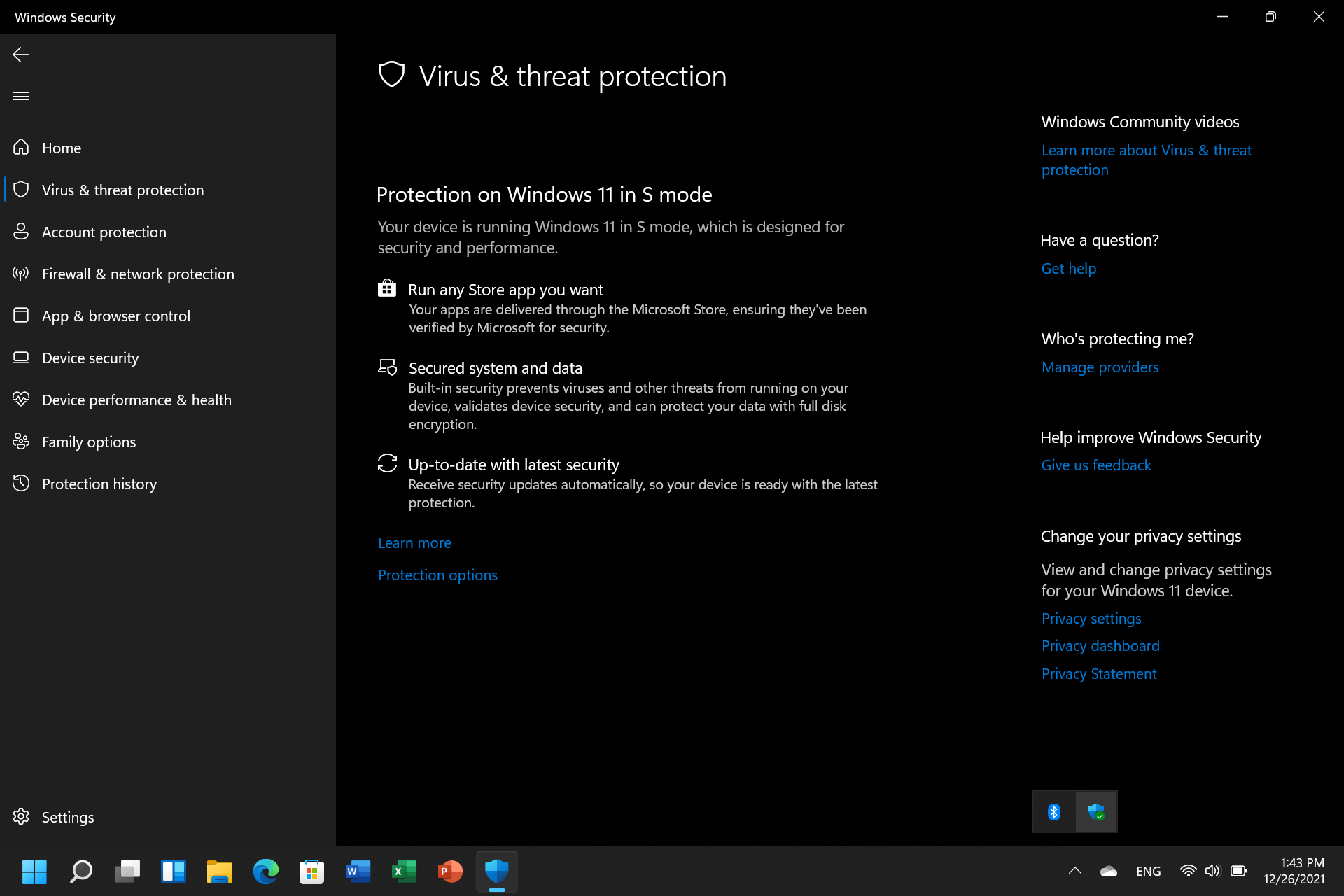Click the Account protection icon
The width and height of the screenshot is (1344, 896).
tap(21, 231)
